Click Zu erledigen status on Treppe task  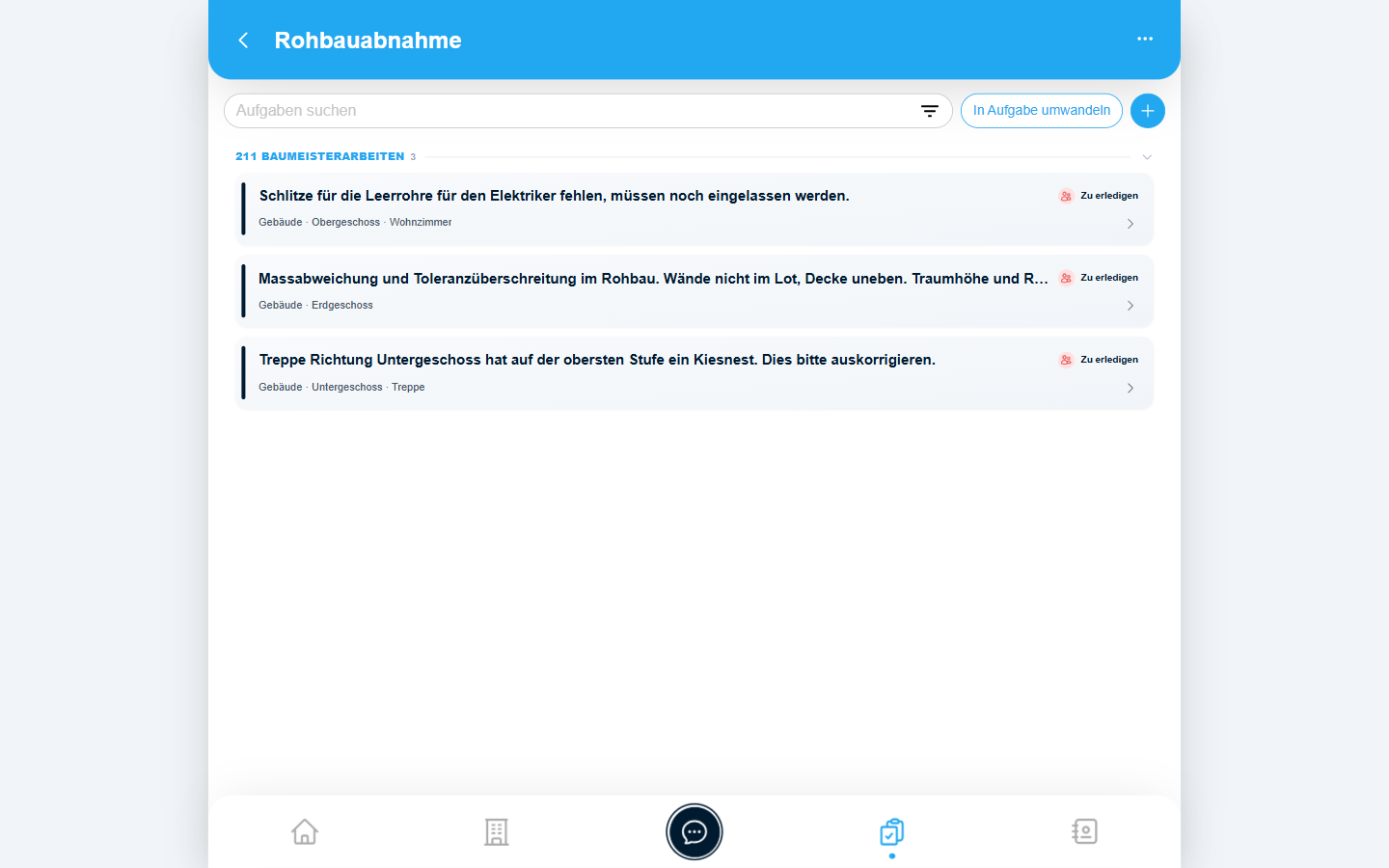pyautogui.click(x=1109, y=360)
